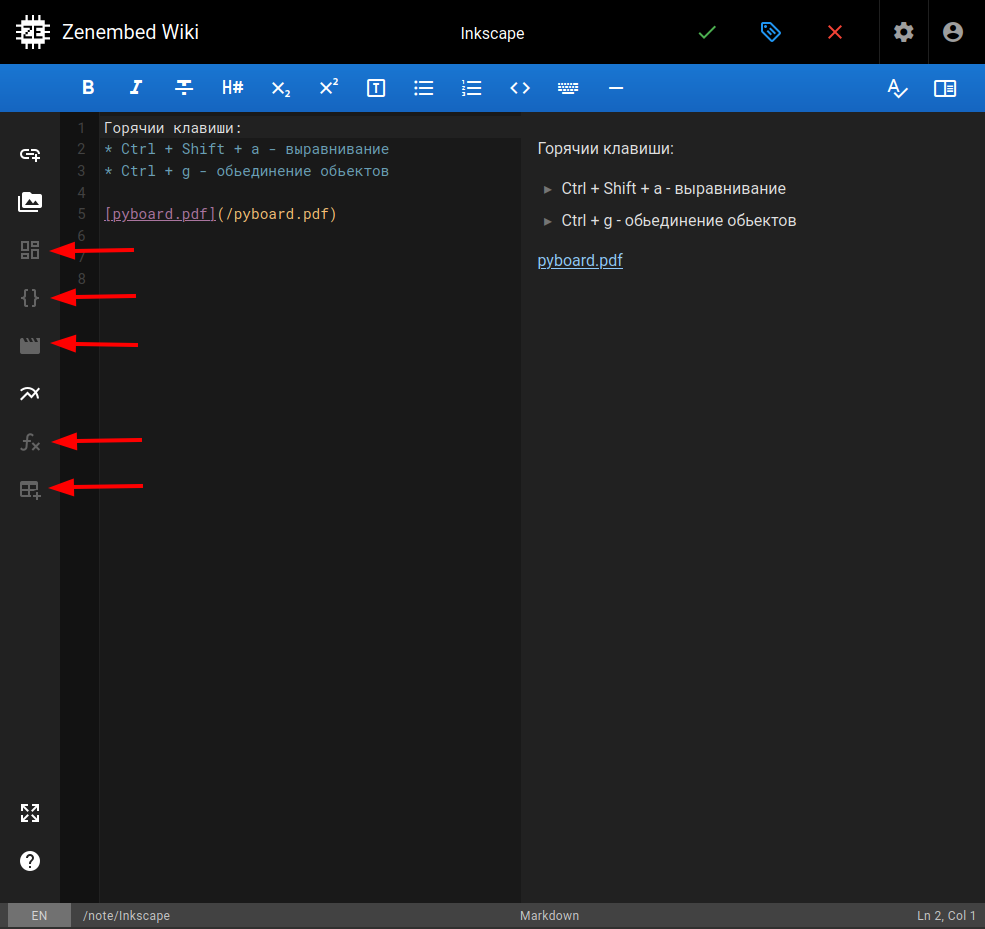The image size is (985, 929).
Task: Insert a numbered list
Action: (472, 88)
